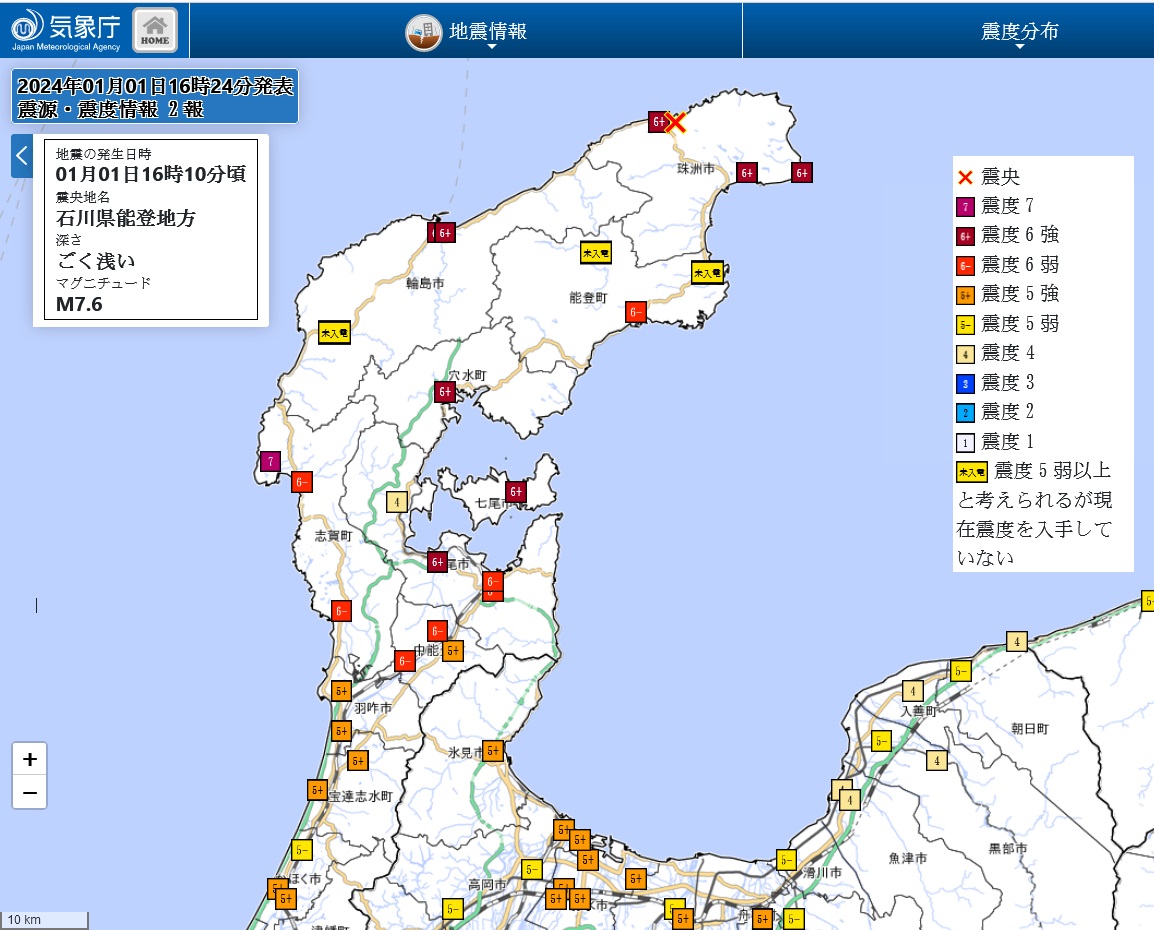1154x930 pixels.
Task: Collapse the earthquake info panel with chevron
Action: click(x=22, y=156)
